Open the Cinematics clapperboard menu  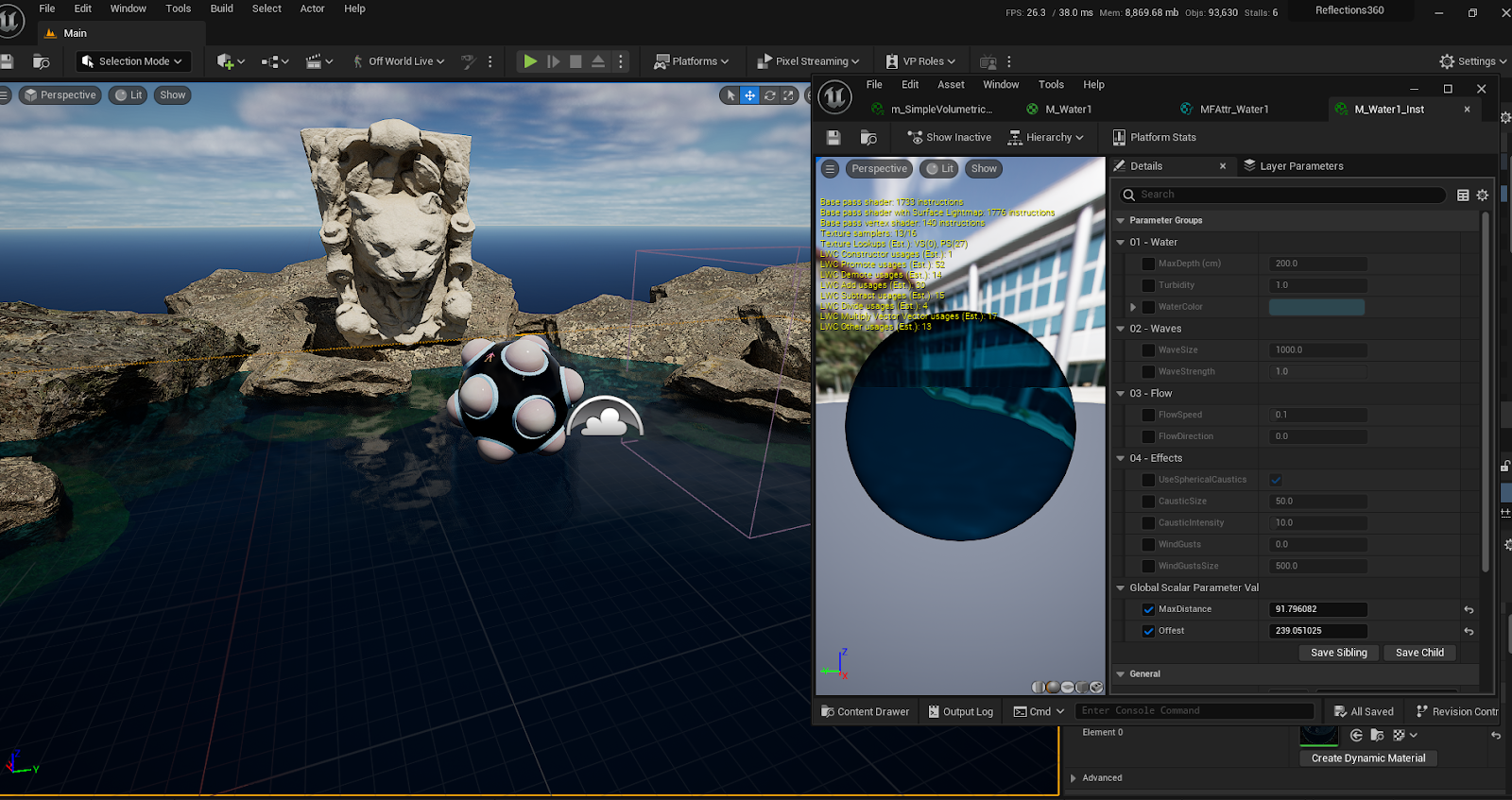pyautogui.click(x=319, y=61)
